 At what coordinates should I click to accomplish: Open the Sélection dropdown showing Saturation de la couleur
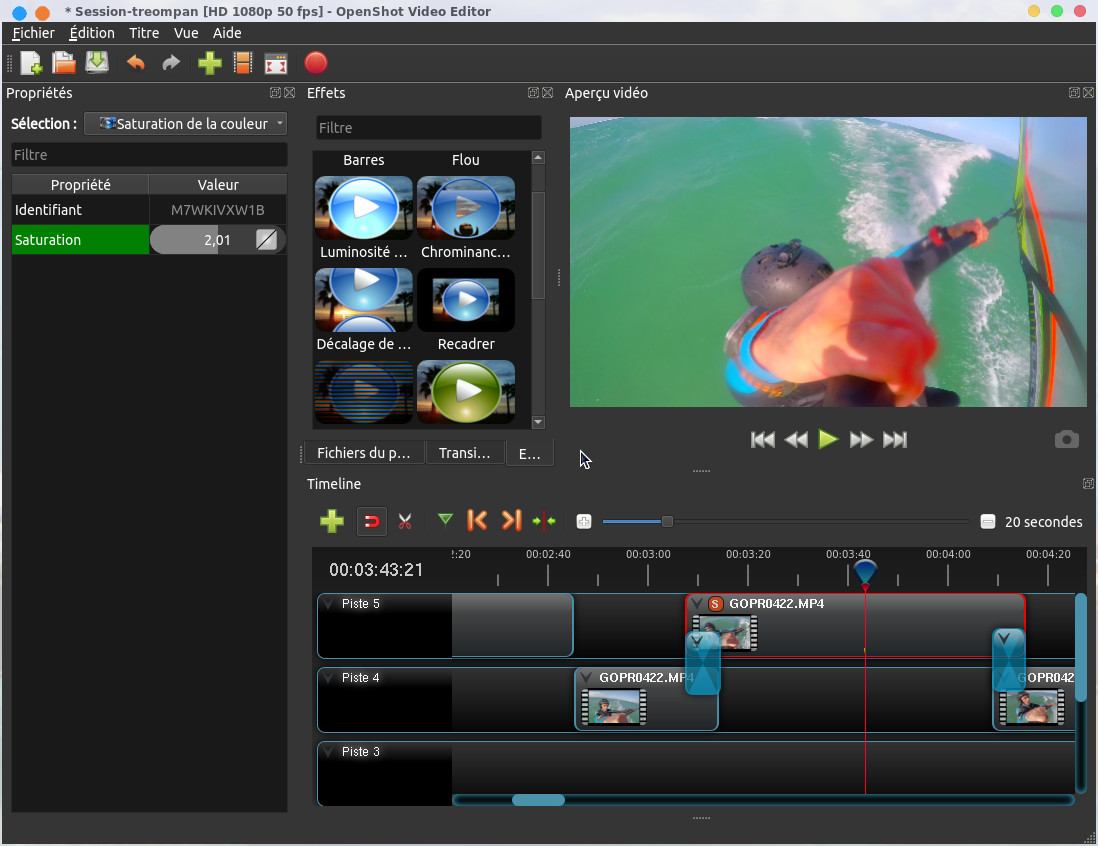tap(185, 124)
